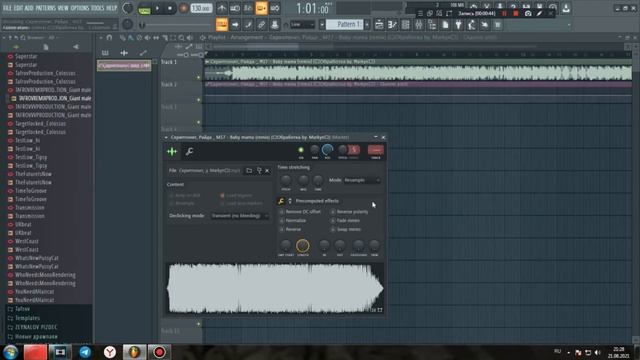This screenshot has height=360, width=640.
Task: Open Telegram from the taskbar
Action: [x=85, y=352]
